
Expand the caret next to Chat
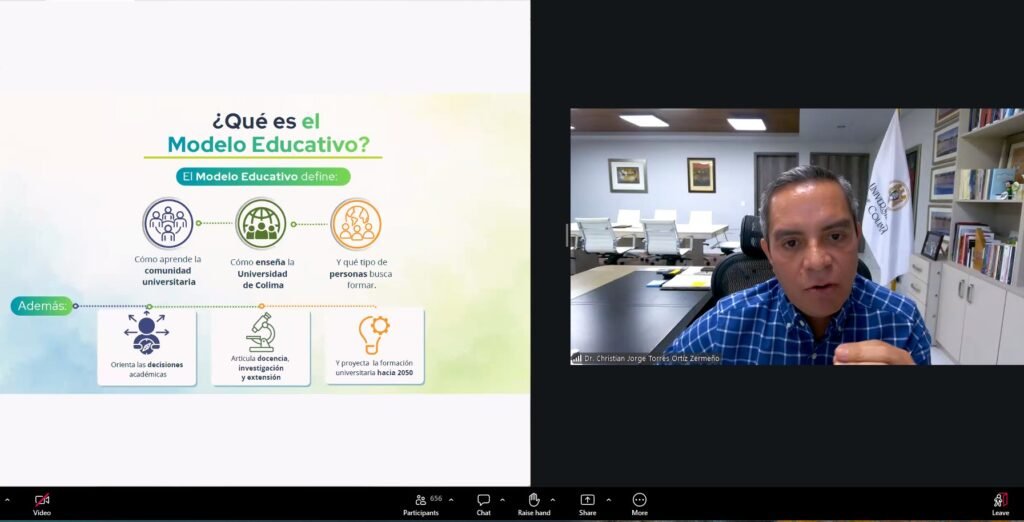pyautogui.click(x=502, y=500)
